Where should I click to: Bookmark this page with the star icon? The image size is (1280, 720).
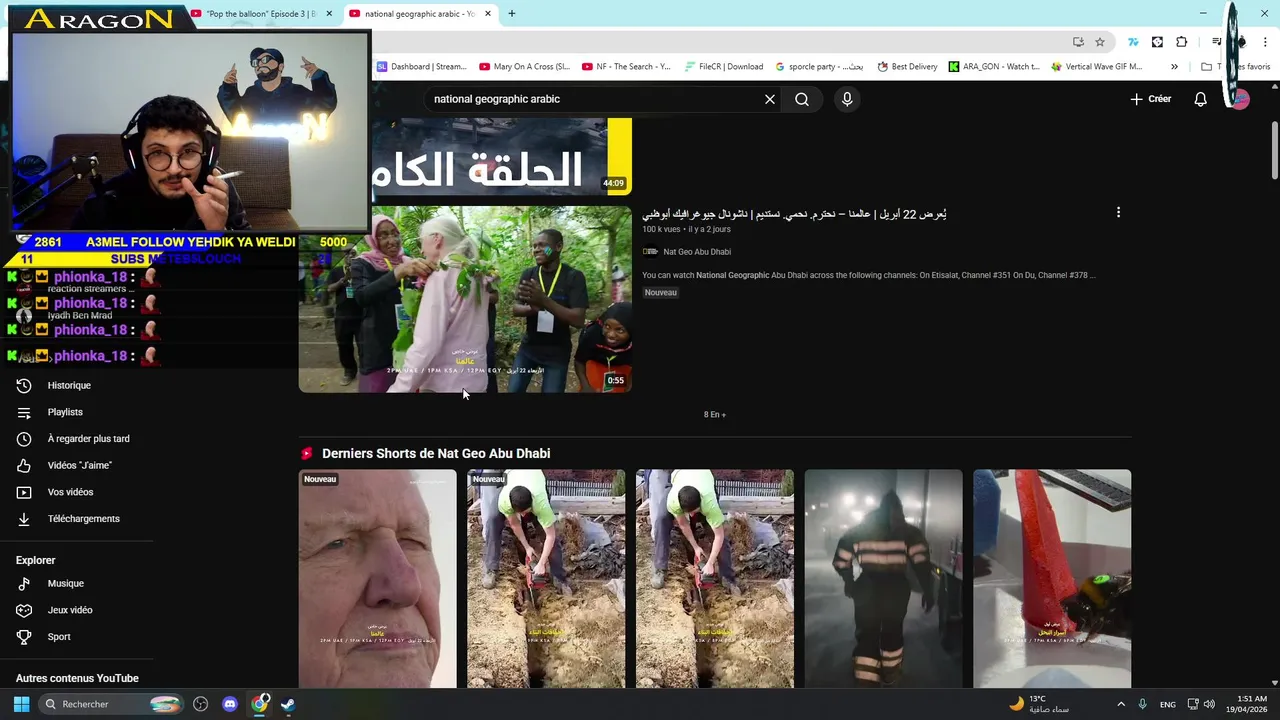pos(1100,42)
